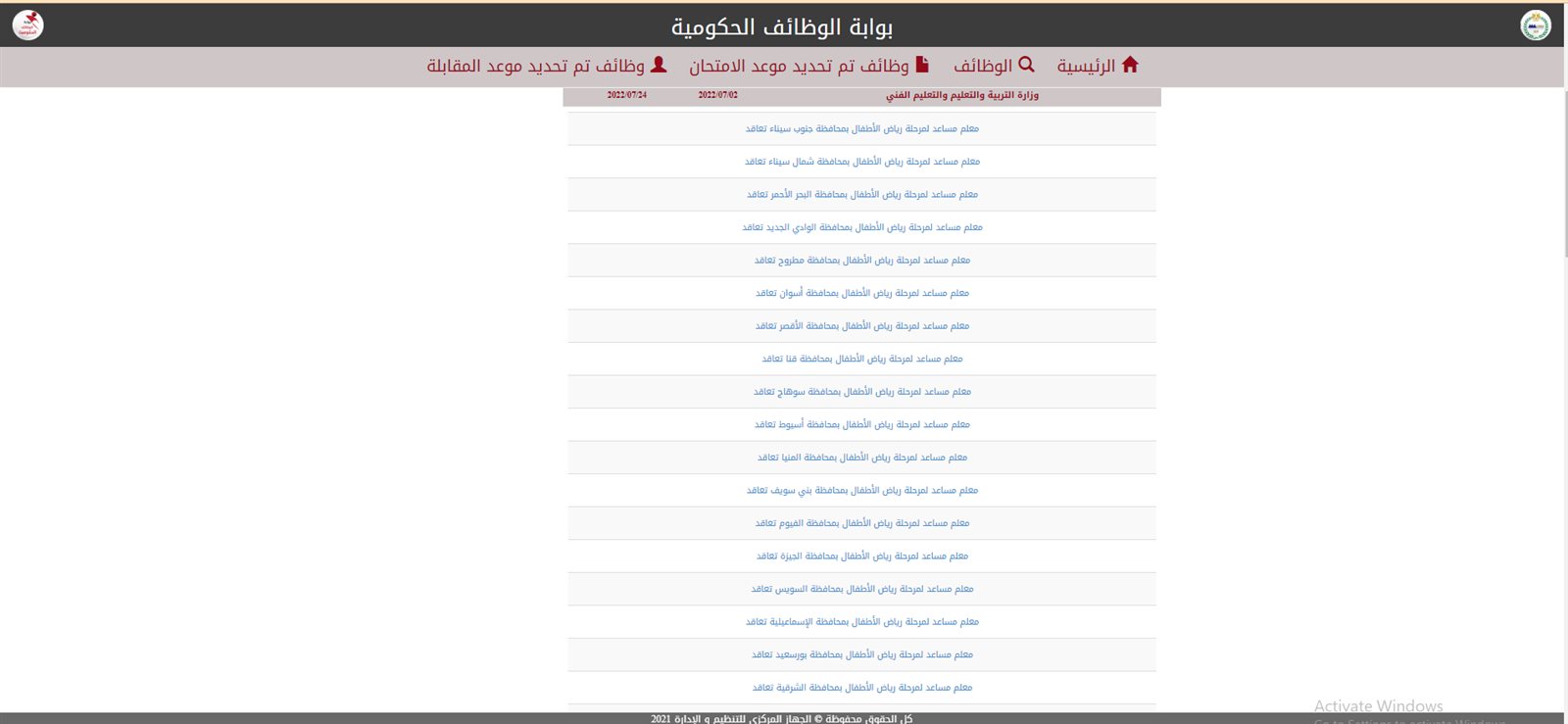Open the بورسعيد assistant teacher listing

point(861,654)
